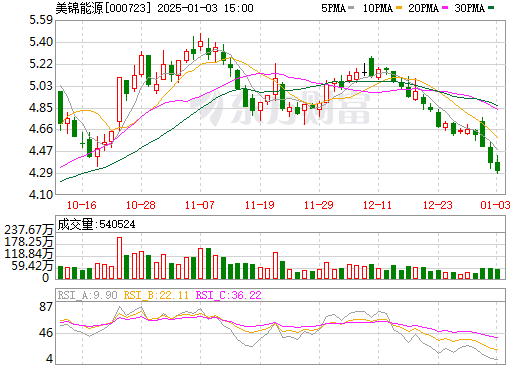Click the tallest red volume bar
Image resolution: width=520 pixels, height=365 pixels.
[119, 258]
